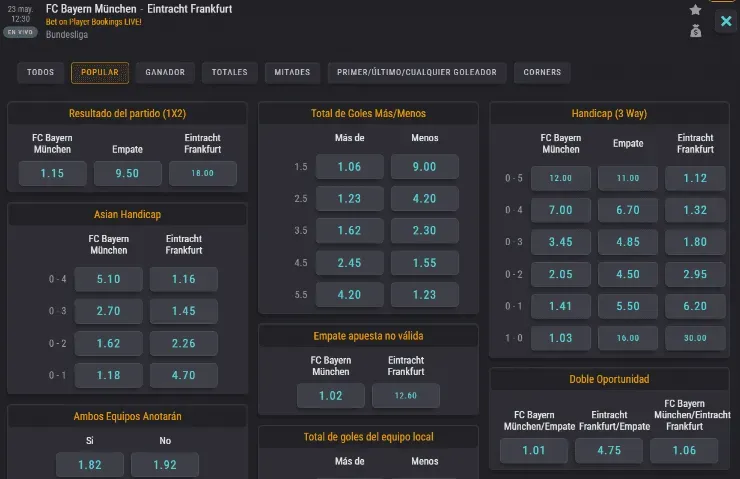Image resolution: width=740 pixels, height=479 pixels.
Task: Close the match panel with X
Action: [x=726, y=21]
